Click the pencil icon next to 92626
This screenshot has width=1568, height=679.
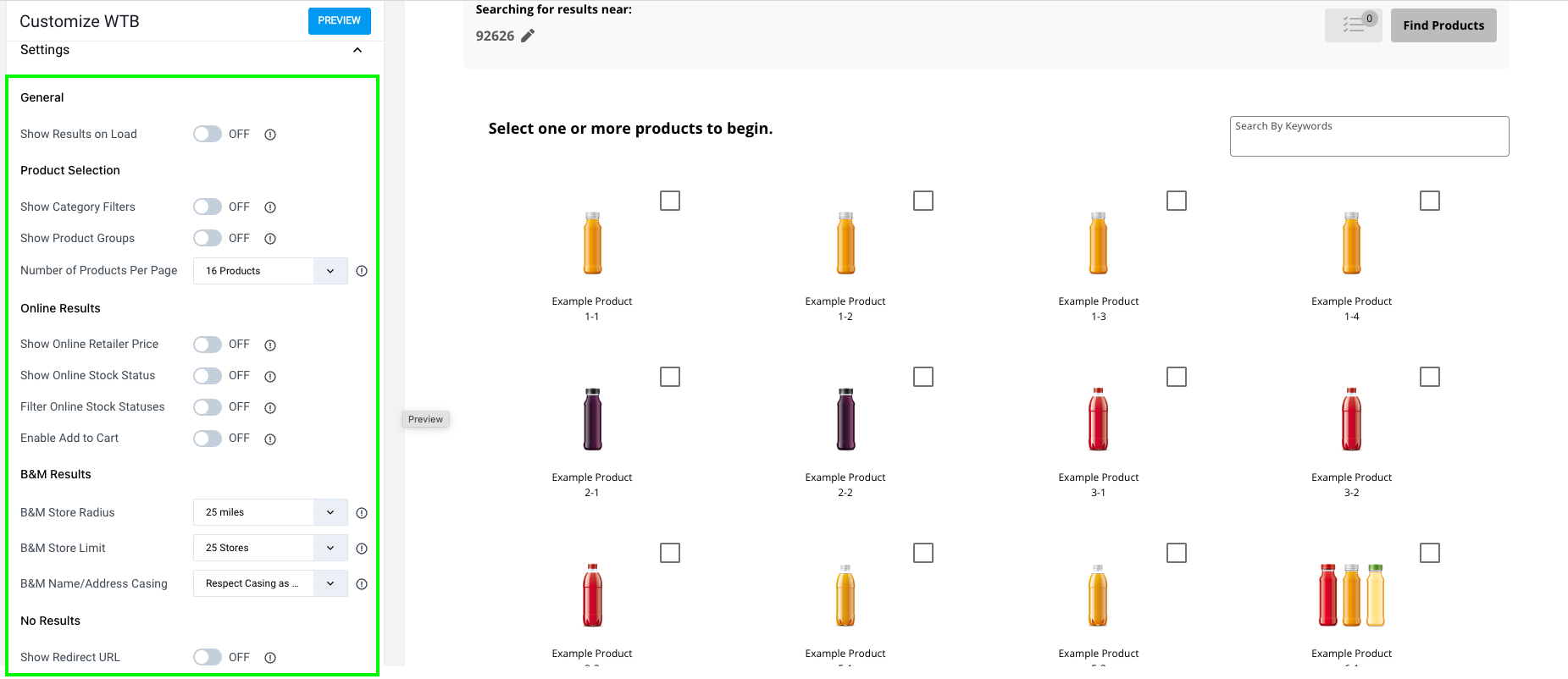[528, 36]
